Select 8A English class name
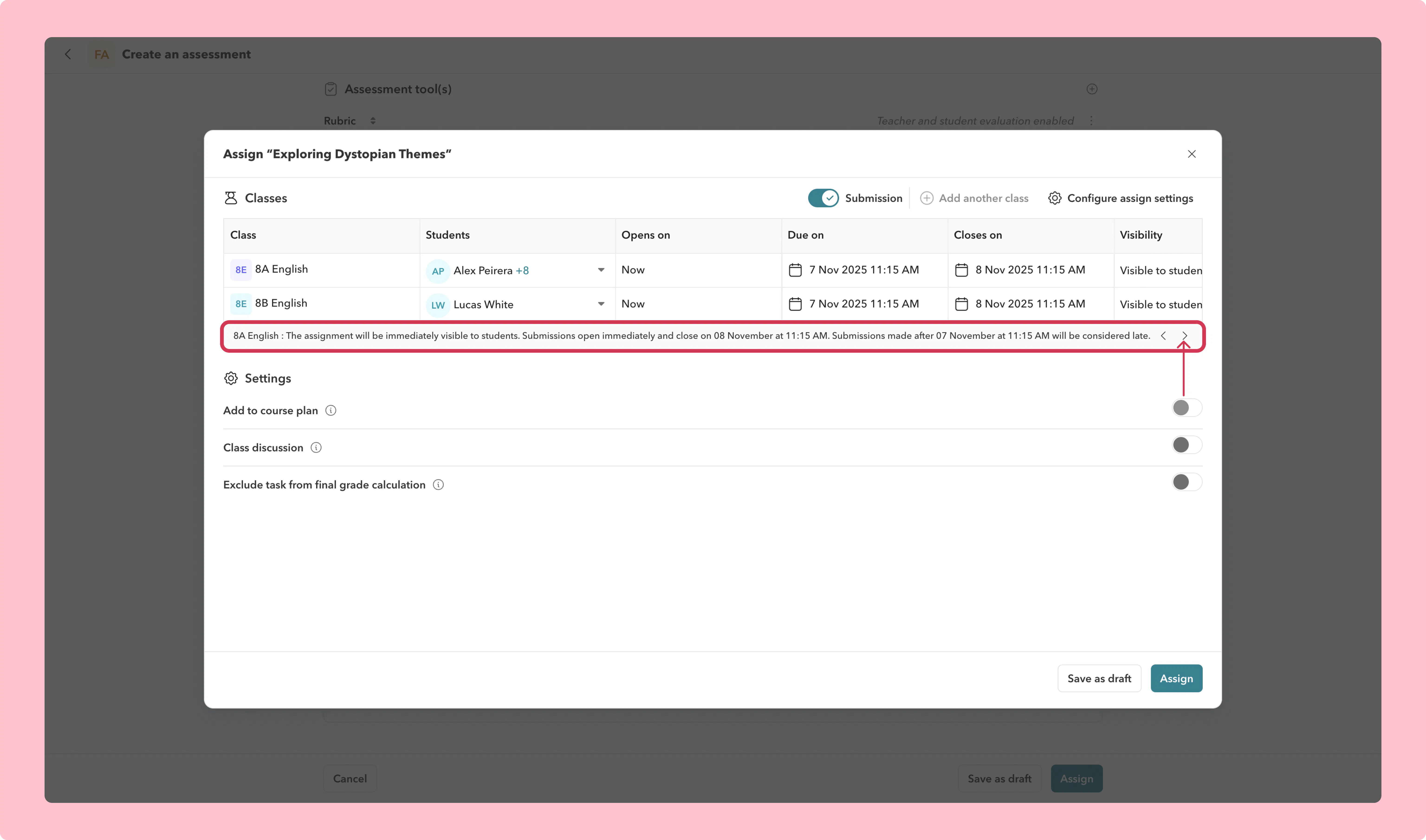 (x=281, y=269)
